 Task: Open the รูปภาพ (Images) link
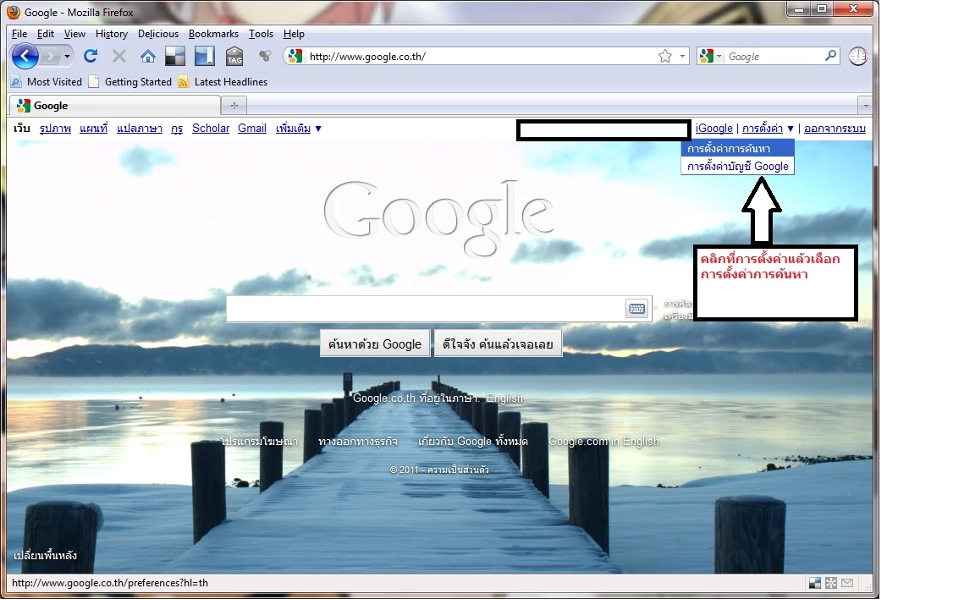[x=55, y=128]
